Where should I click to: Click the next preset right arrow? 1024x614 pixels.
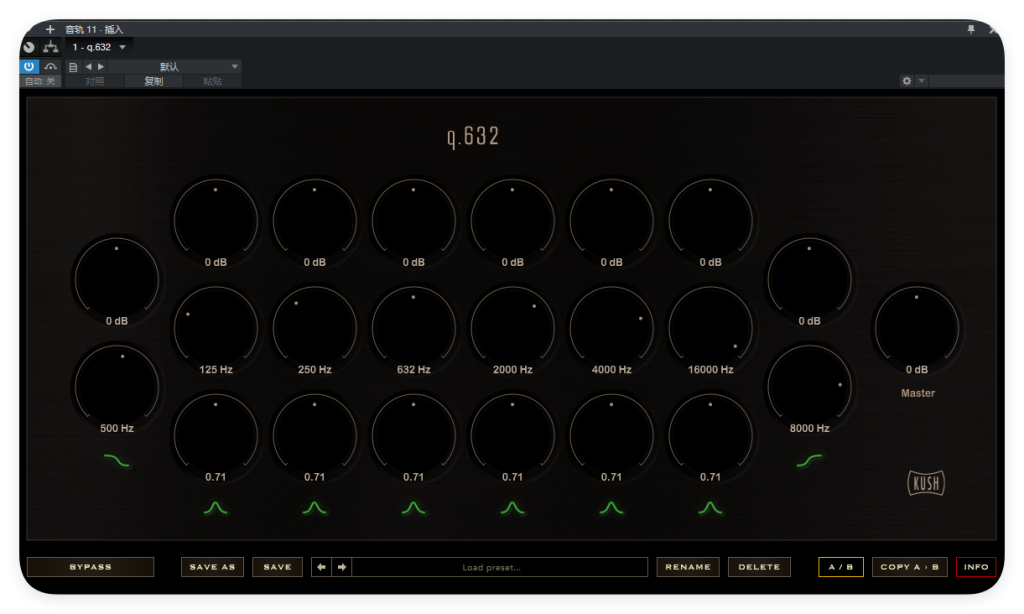(x=342, y=567)
